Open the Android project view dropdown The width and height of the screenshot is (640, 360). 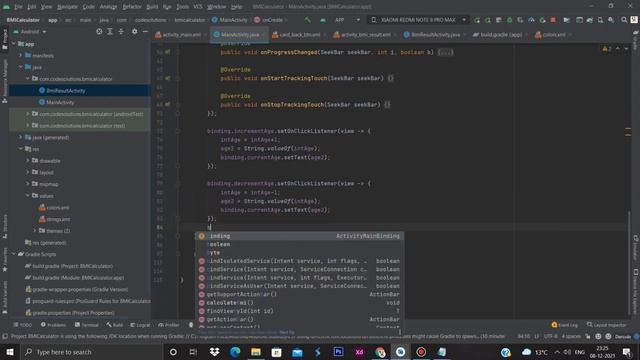(30, 31)
